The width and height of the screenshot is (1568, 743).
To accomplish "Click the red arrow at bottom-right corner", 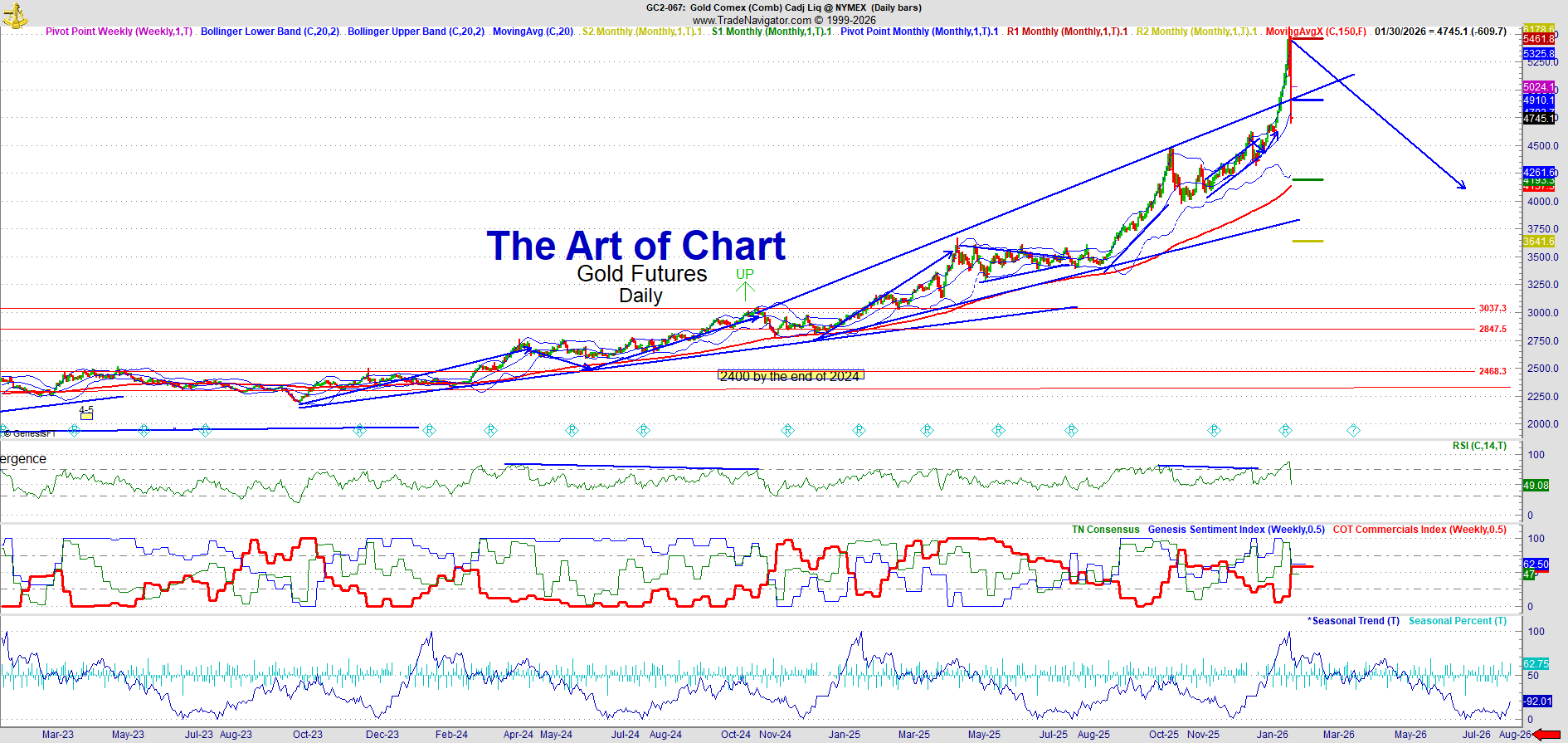I will tap(1548, 734).
